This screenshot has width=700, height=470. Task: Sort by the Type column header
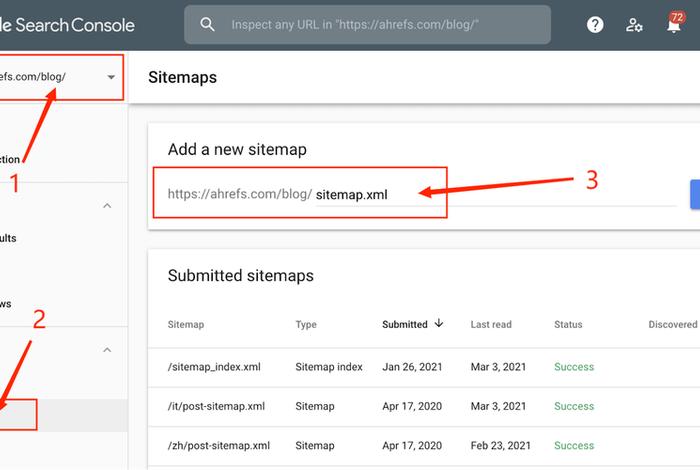(306, 324)
